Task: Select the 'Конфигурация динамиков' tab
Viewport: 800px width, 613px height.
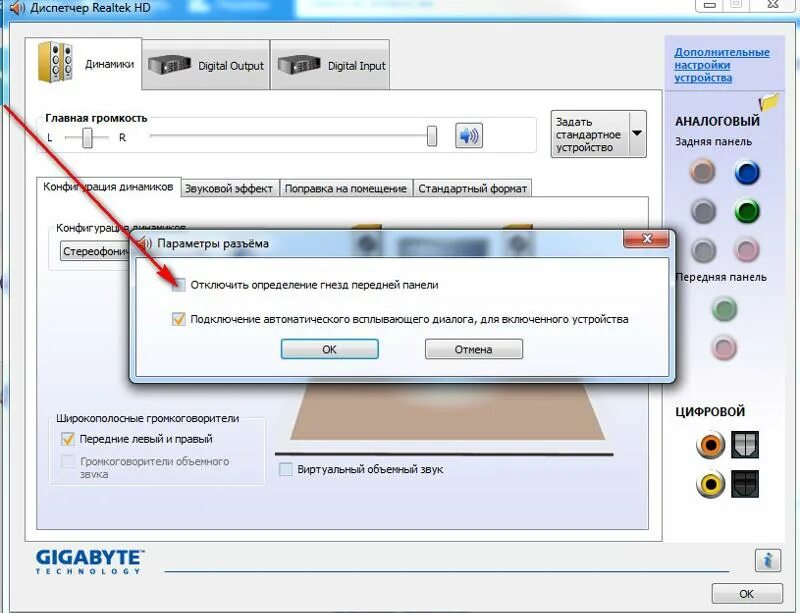Action: click(x=108, y=187)
